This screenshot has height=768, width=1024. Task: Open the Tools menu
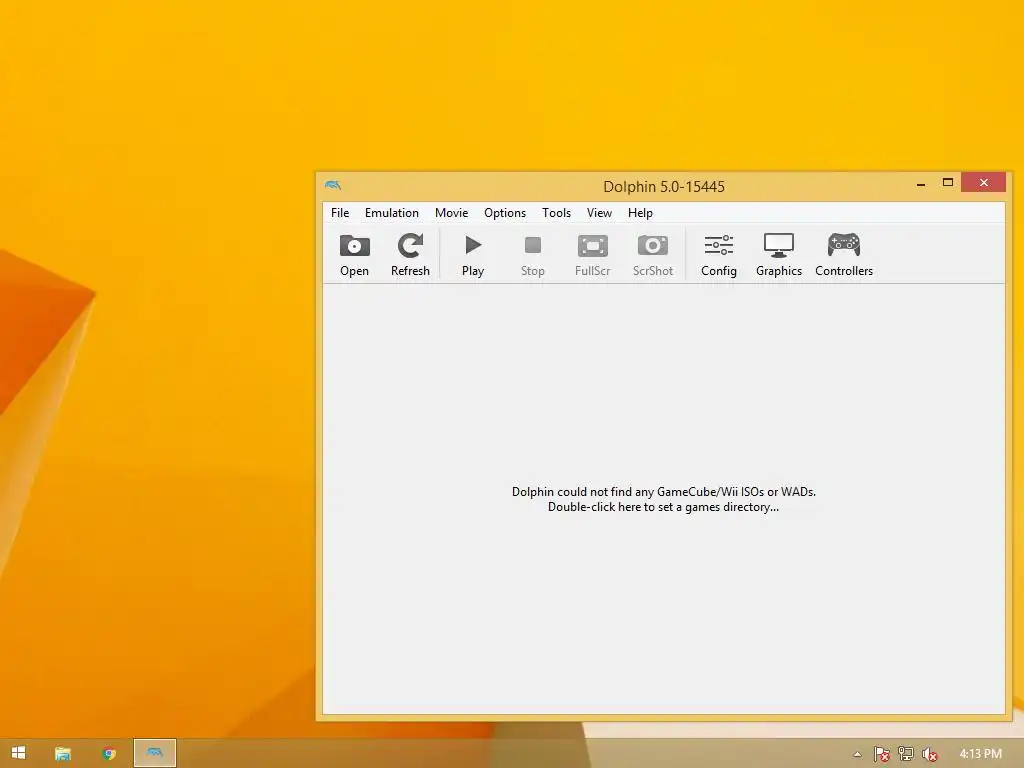coord(556,213)
